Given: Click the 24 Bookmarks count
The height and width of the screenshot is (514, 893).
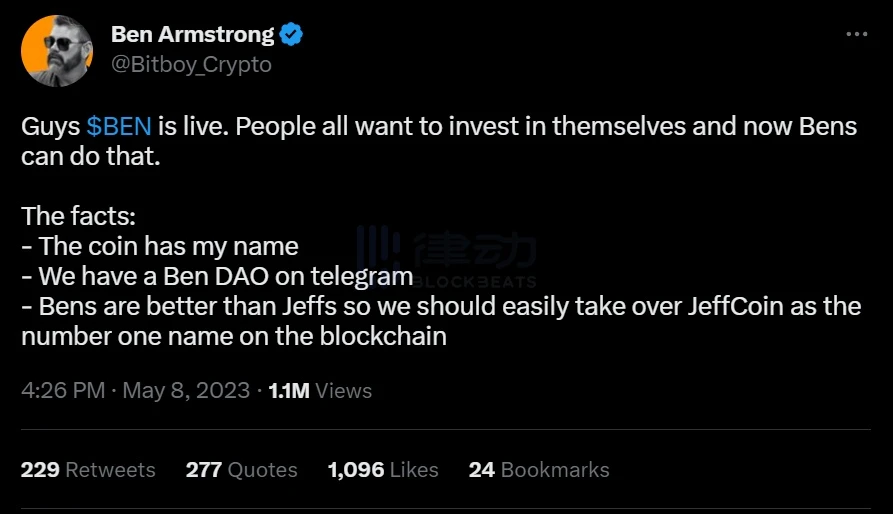Looking at the screenshot, I should [x=539, y=470].
